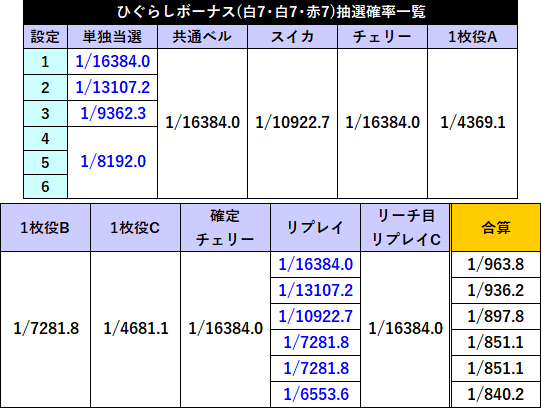Click the black title bar ひぐらしボーナス
This screenshot has height=408, width=541.
tap(271, 12)
